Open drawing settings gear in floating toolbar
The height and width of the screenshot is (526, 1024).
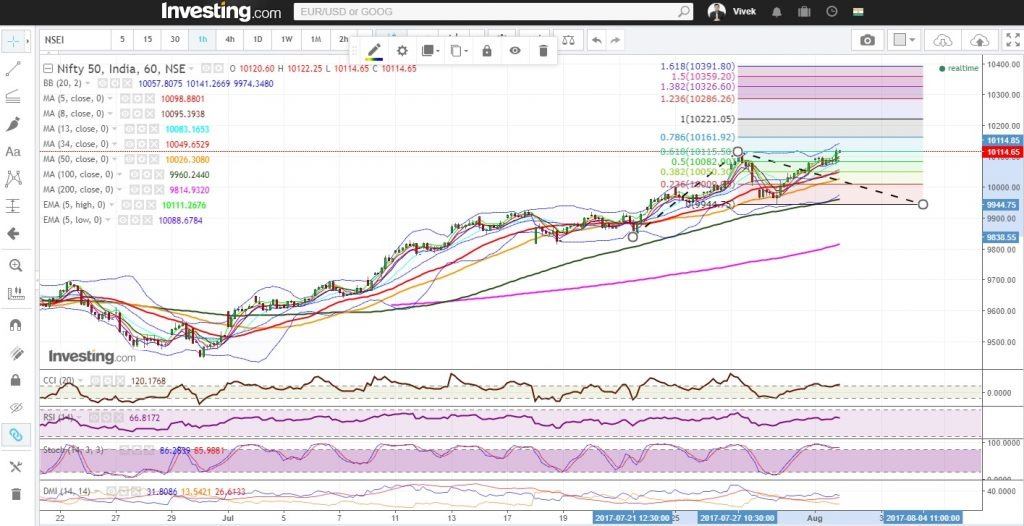coord(402,51)
